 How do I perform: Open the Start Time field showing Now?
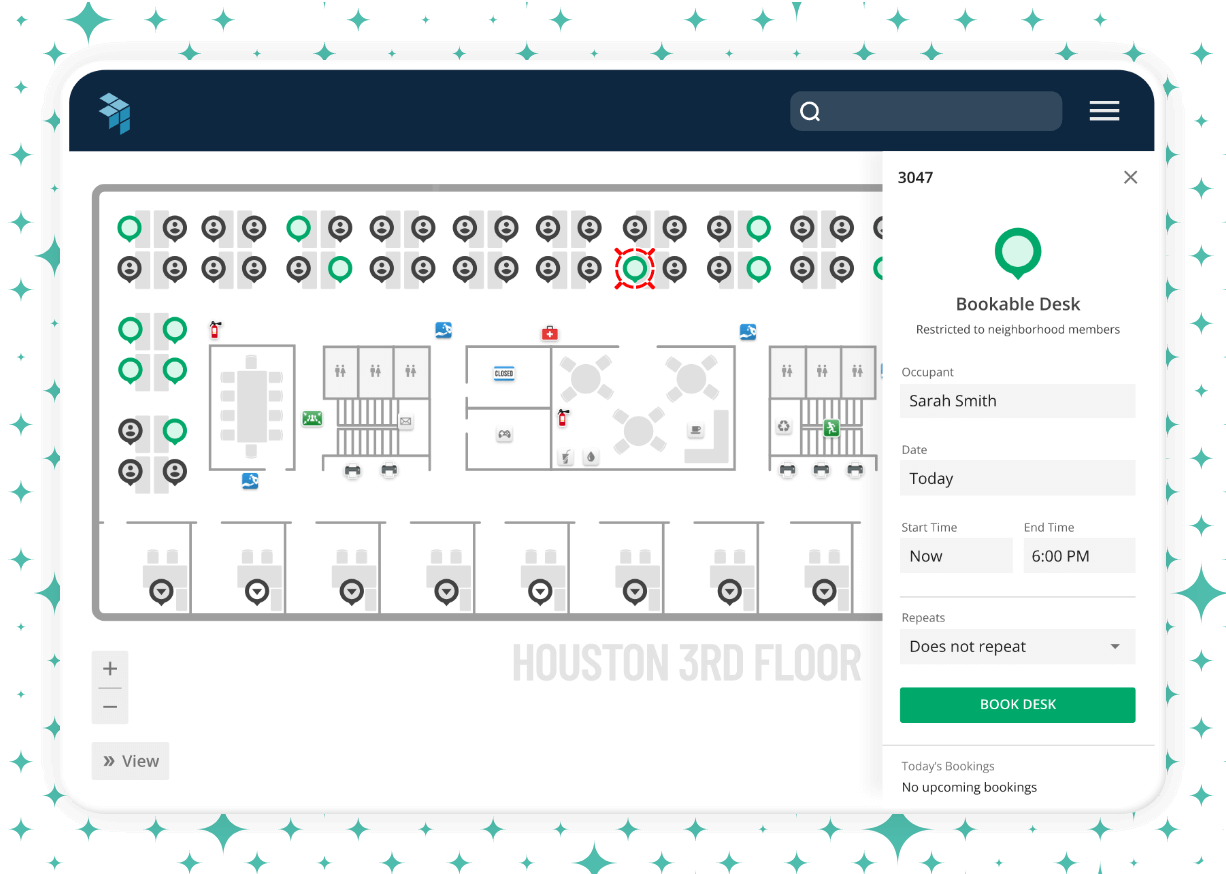click(x=957, y=556)
